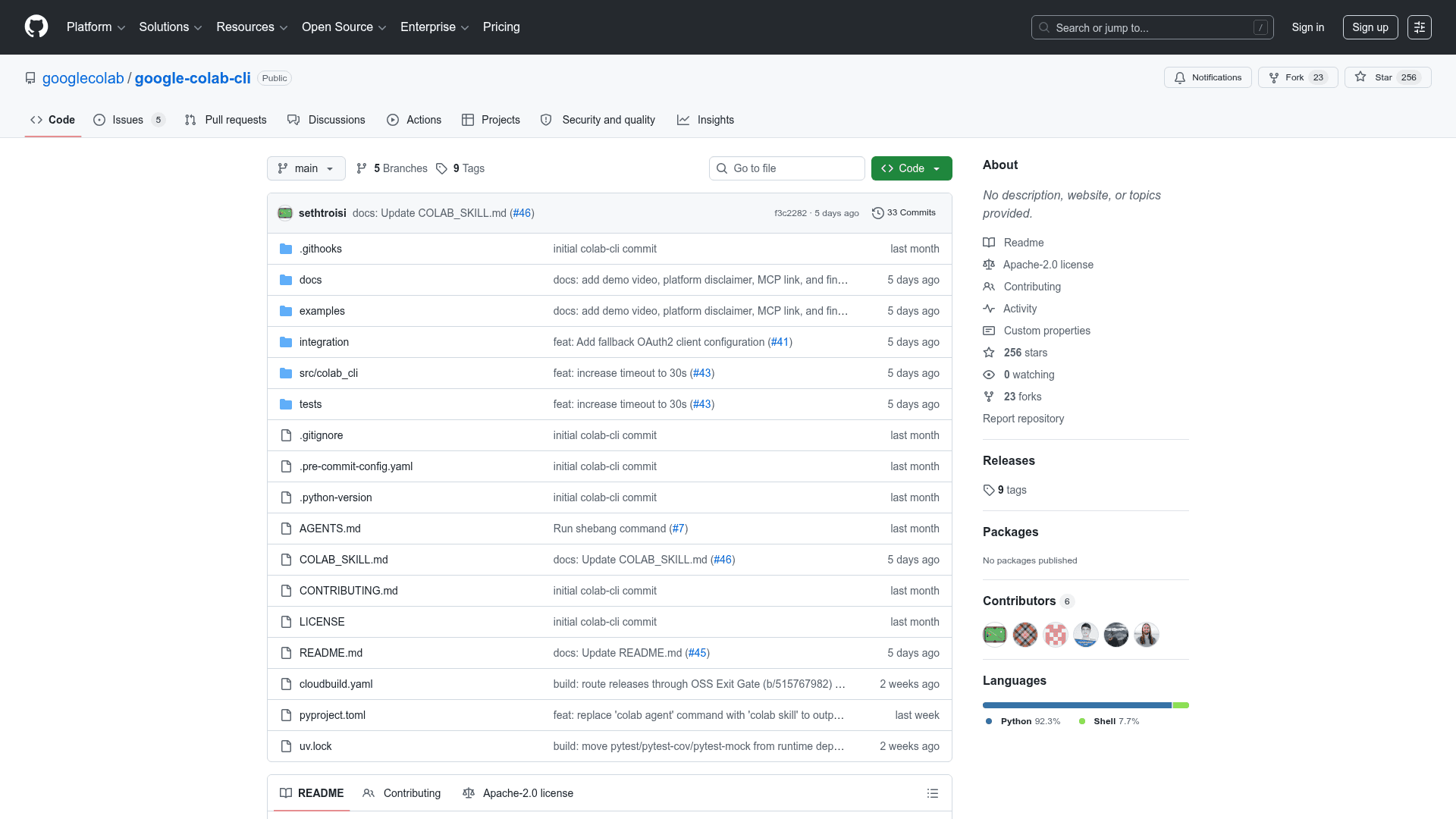Click the Sign up button
The height and width of the screenshot is (819, 1456).
[1370, 27]
